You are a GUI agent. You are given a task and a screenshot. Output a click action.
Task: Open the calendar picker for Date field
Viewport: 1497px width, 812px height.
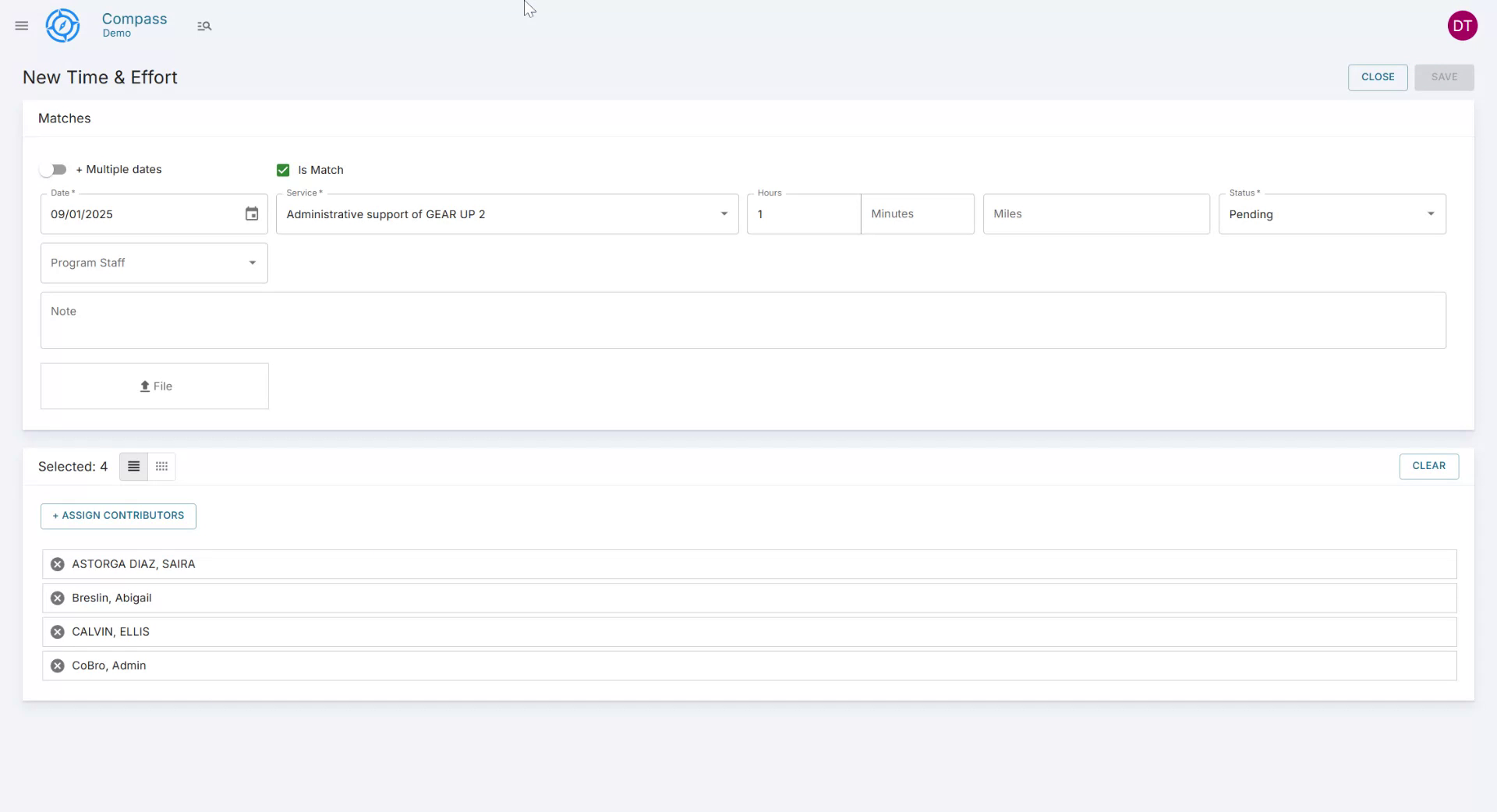coord(251,214)
